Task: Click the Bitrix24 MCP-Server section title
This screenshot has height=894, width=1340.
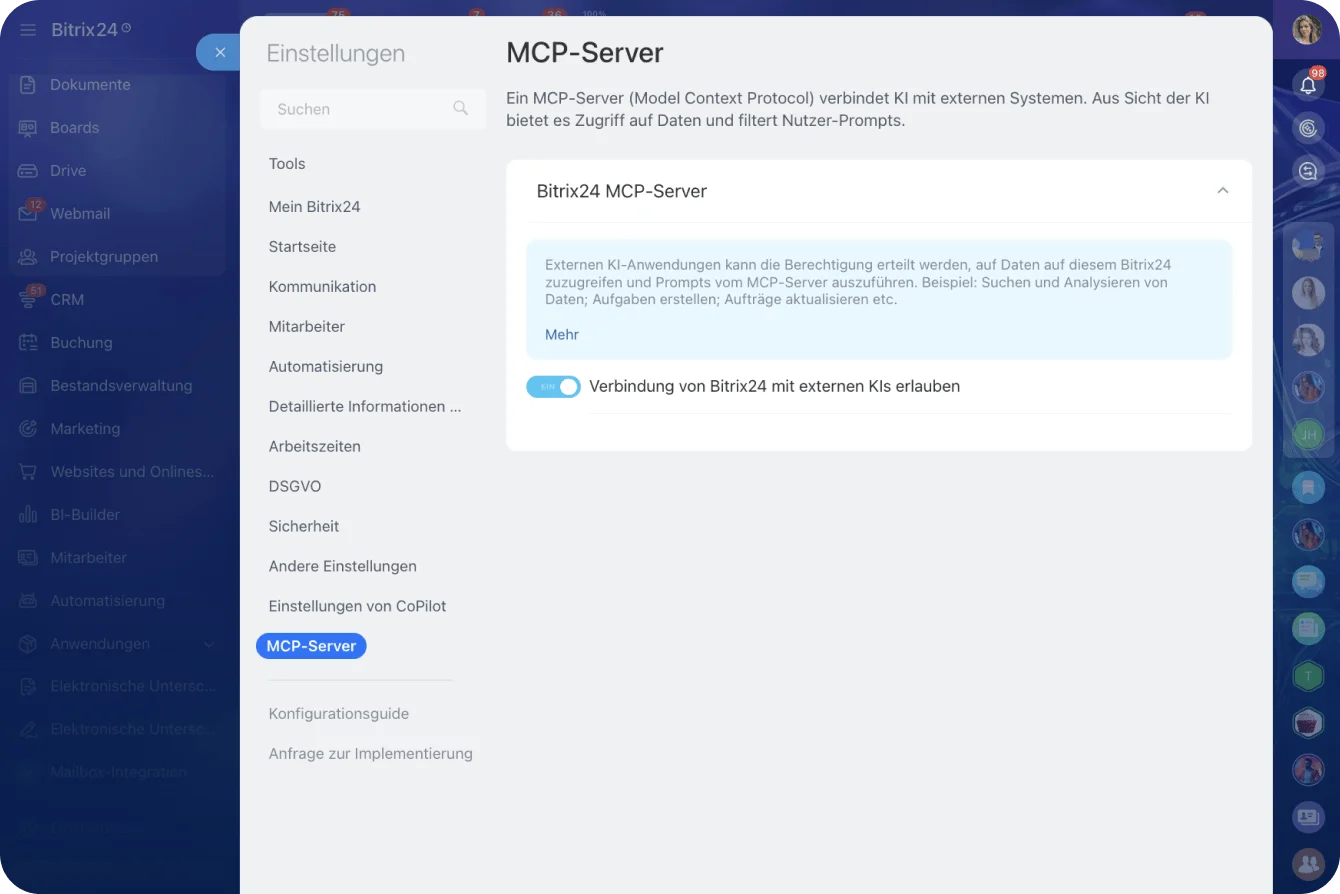Action: tap(622, 191)
